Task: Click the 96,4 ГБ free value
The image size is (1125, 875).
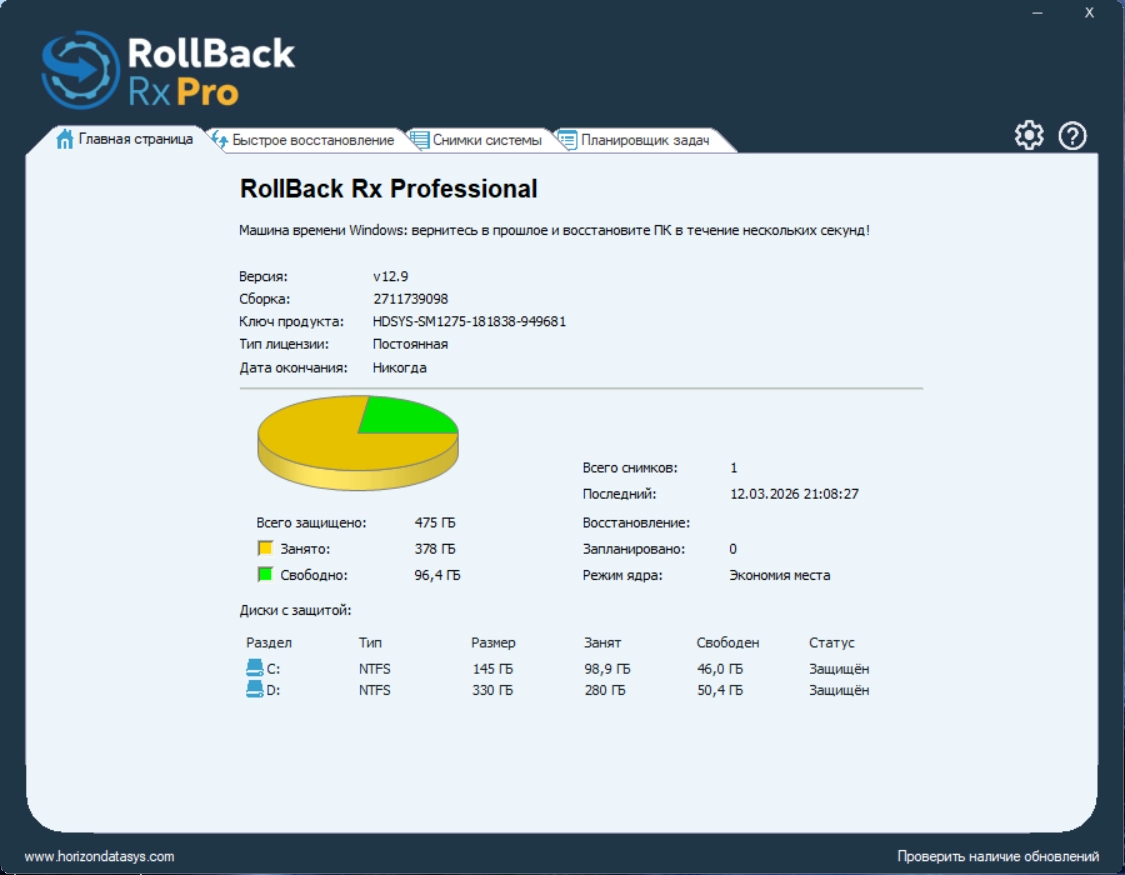Action: (x=438, y=574)
